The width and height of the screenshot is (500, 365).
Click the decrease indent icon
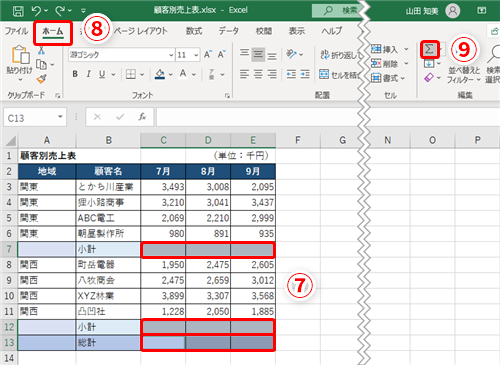tap(291, 74)
